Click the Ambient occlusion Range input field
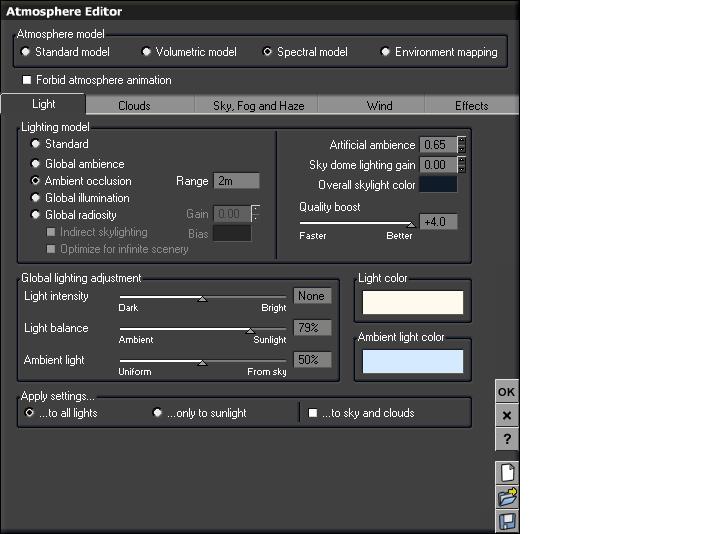 236,181
